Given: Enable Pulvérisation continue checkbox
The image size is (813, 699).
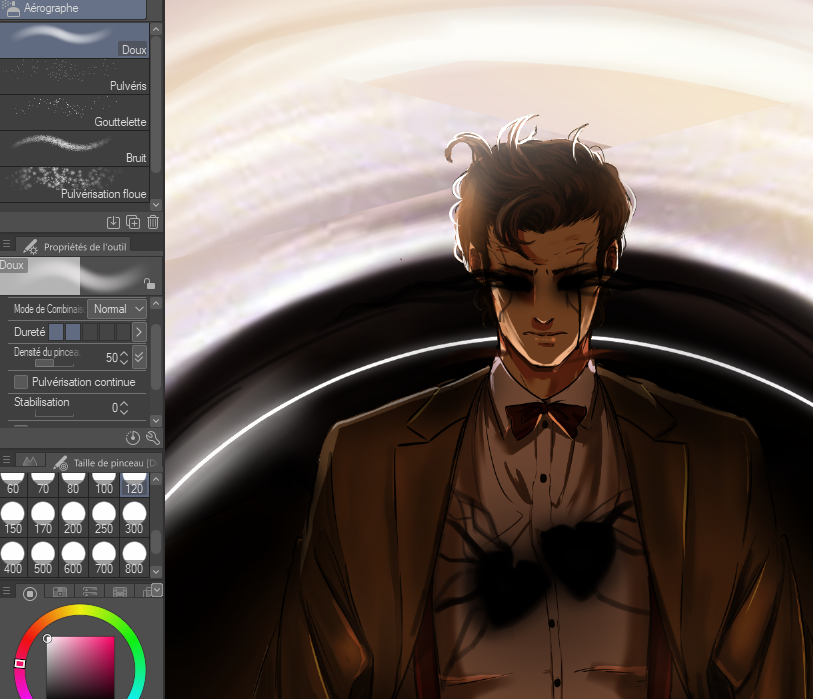Looking at the screenshot, I should [21, 382].
